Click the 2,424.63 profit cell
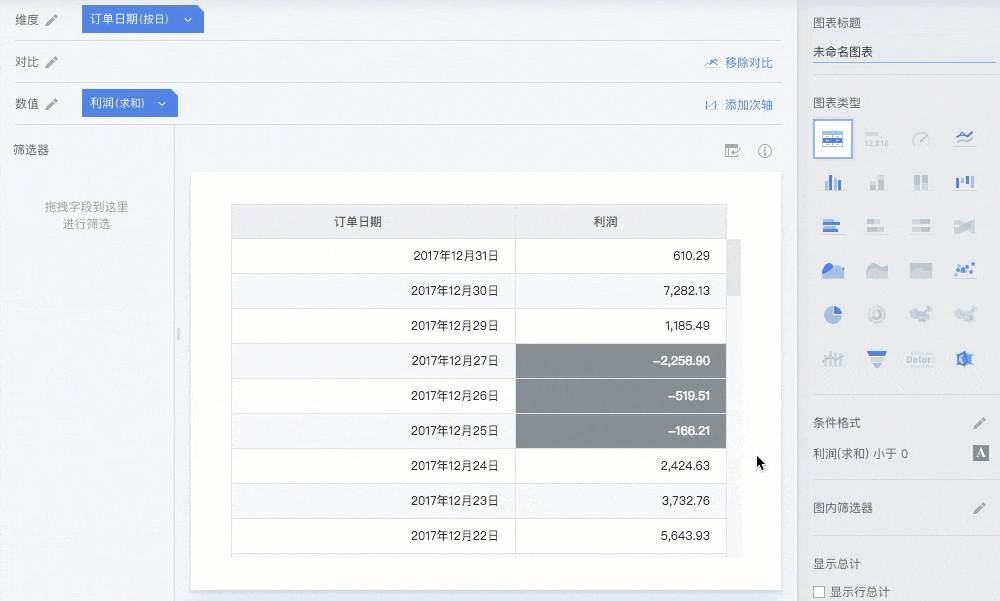This screenshot has width=1000, height=601. 621,466
